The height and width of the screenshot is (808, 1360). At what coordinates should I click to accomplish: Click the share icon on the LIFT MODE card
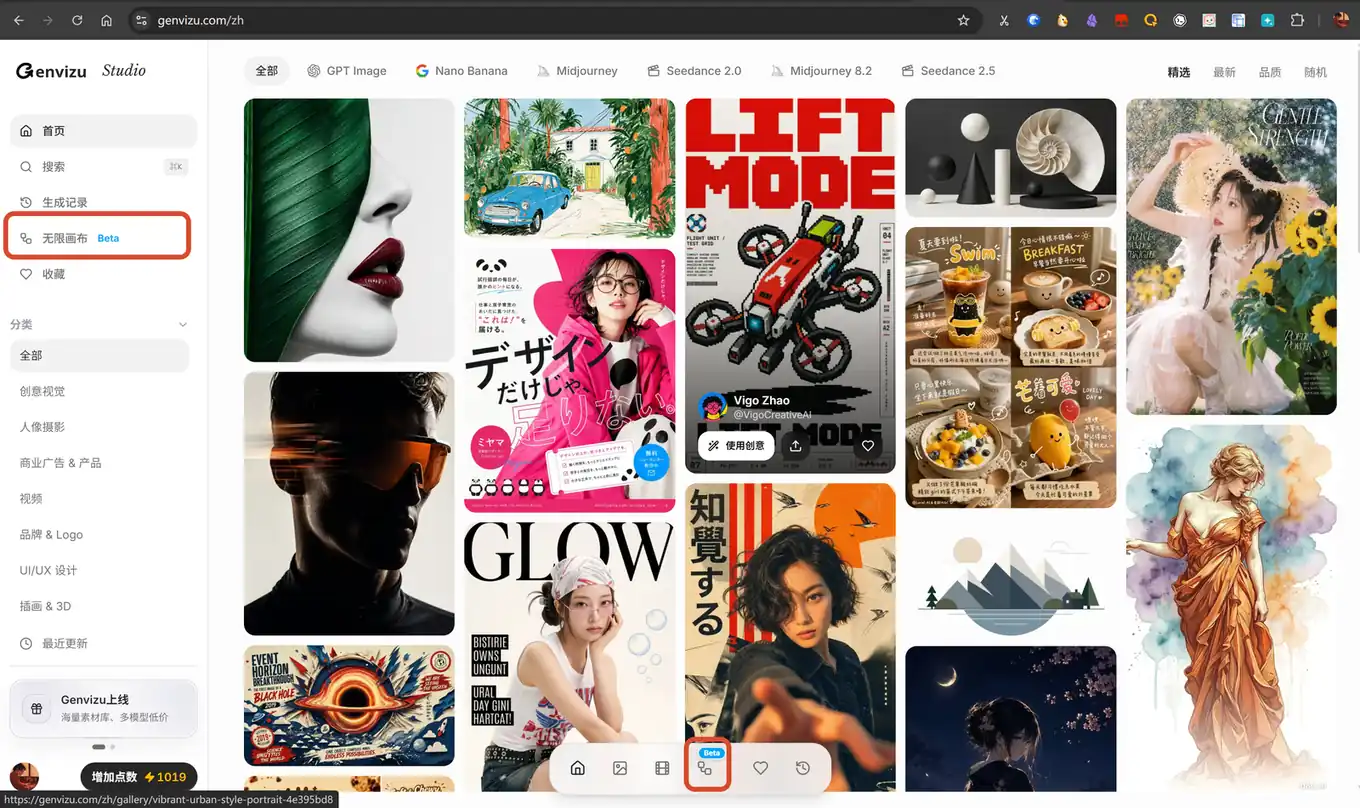796,446
